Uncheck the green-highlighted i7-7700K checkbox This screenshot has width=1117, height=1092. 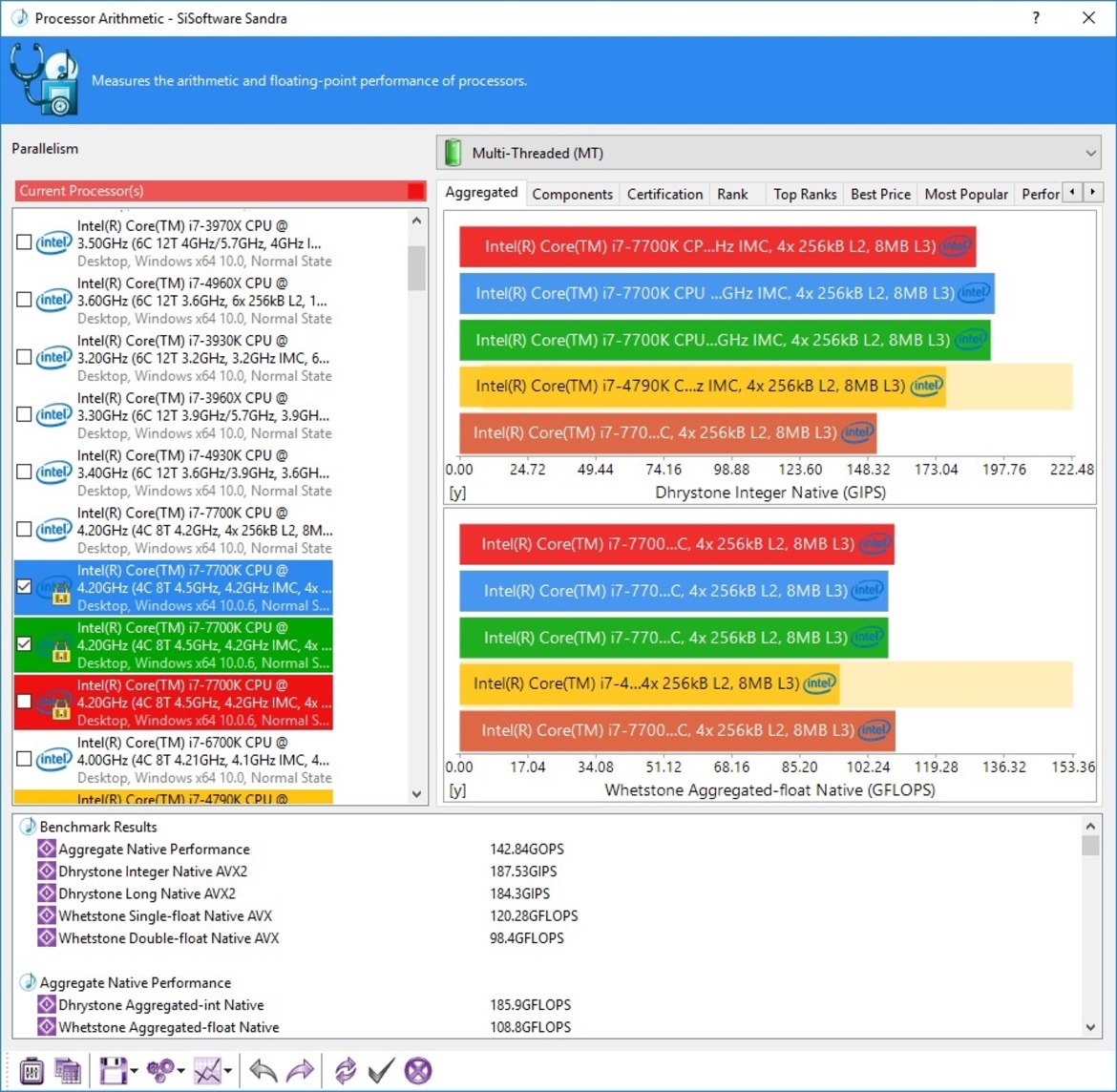click(x=24, y=644)
